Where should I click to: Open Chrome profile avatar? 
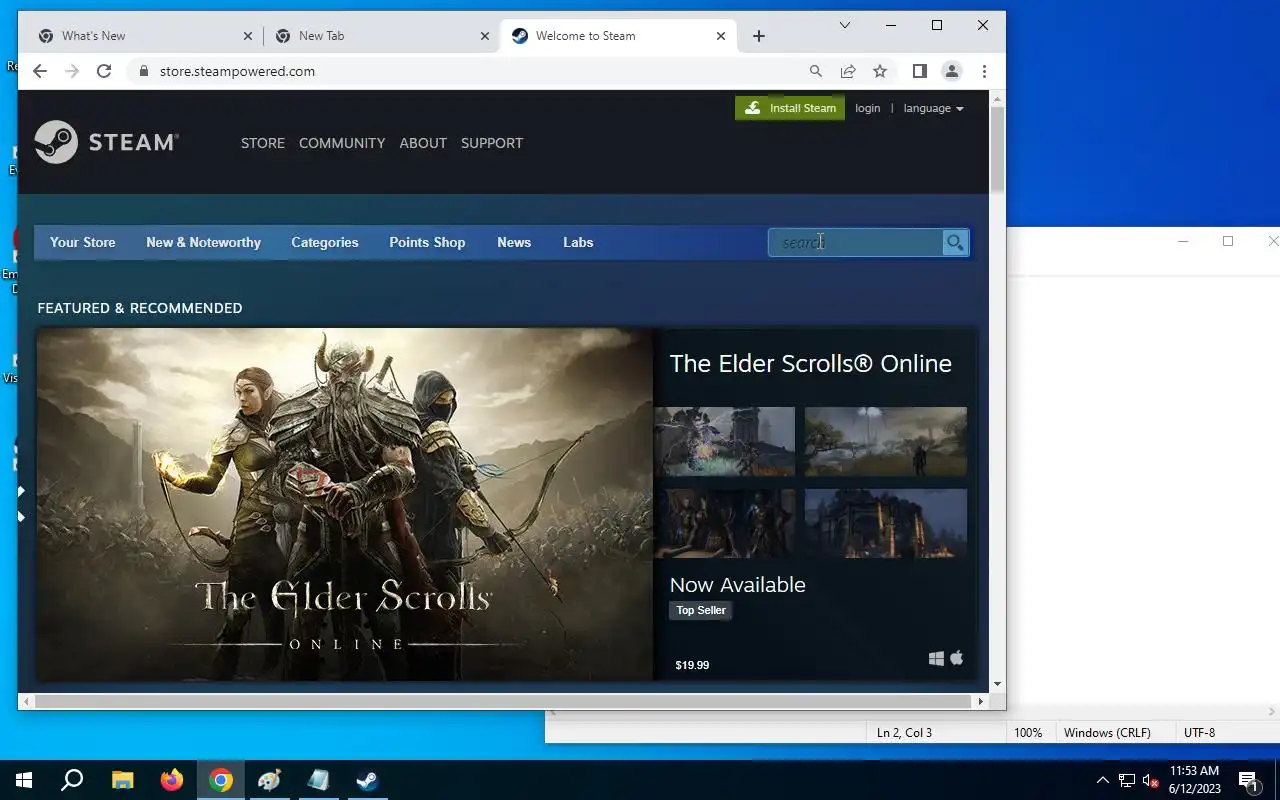952,71
